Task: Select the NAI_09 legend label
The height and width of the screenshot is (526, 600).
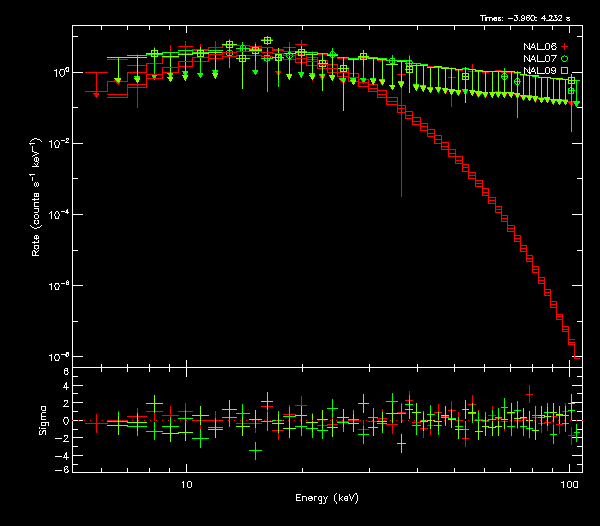Action: coord(540,71)
